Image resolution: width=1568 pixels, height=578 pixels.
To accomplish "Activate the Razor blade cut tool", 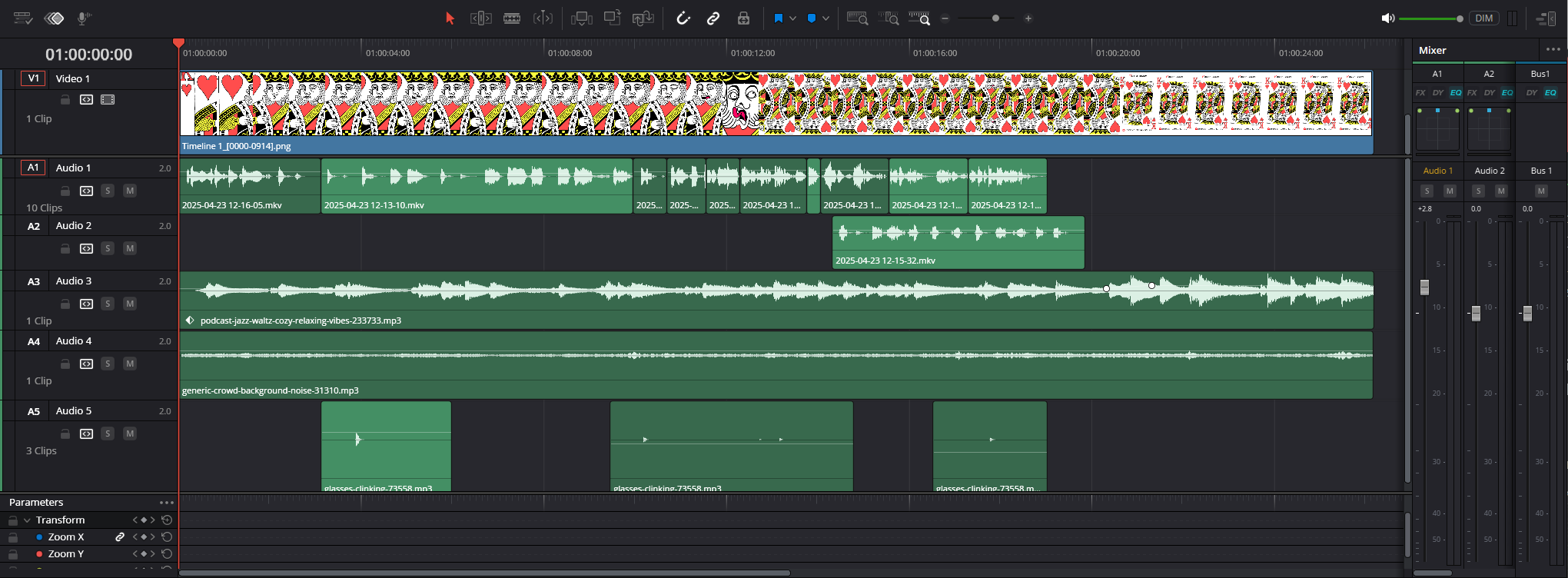I will (x=512, y=18).
